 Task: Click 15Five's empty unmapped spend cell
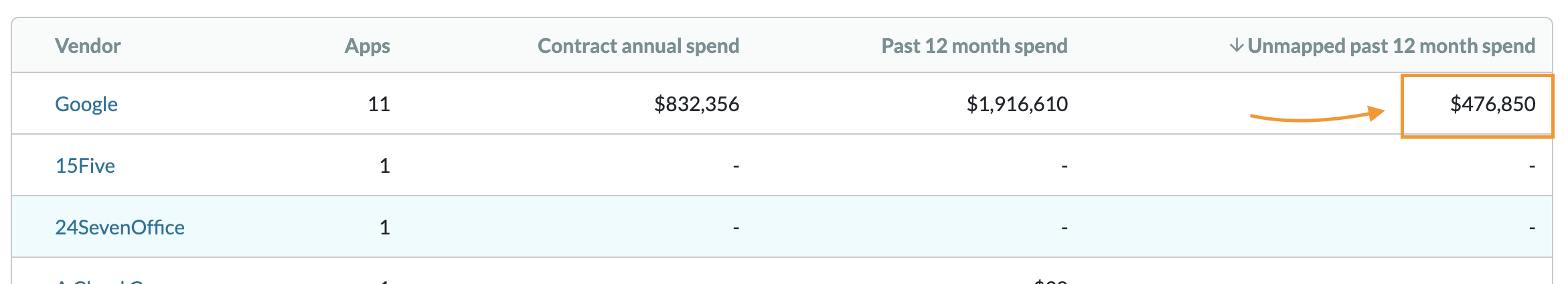point(1532,165)
